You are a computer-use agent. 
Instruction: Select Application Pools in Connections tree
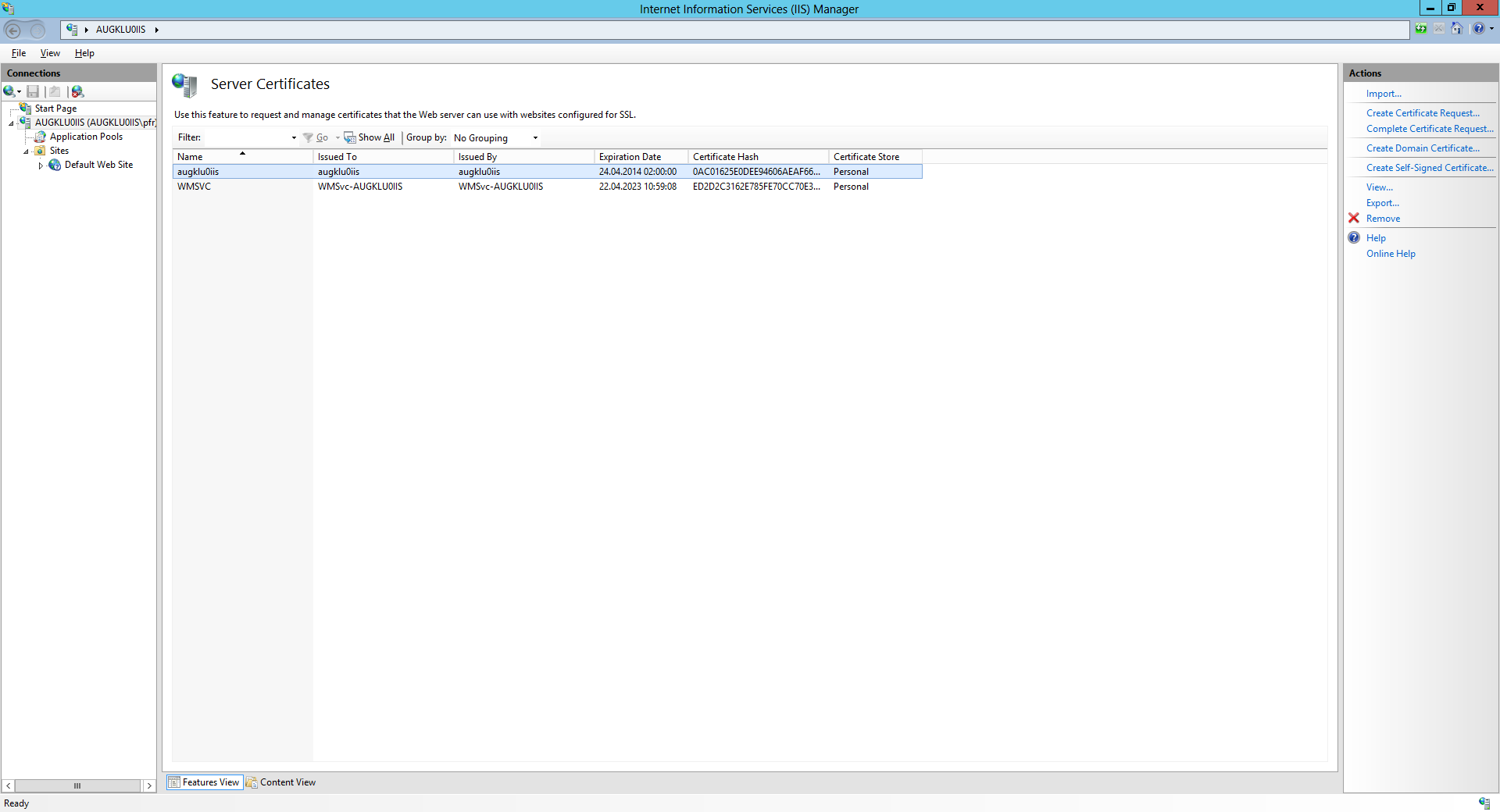(86, 137)
